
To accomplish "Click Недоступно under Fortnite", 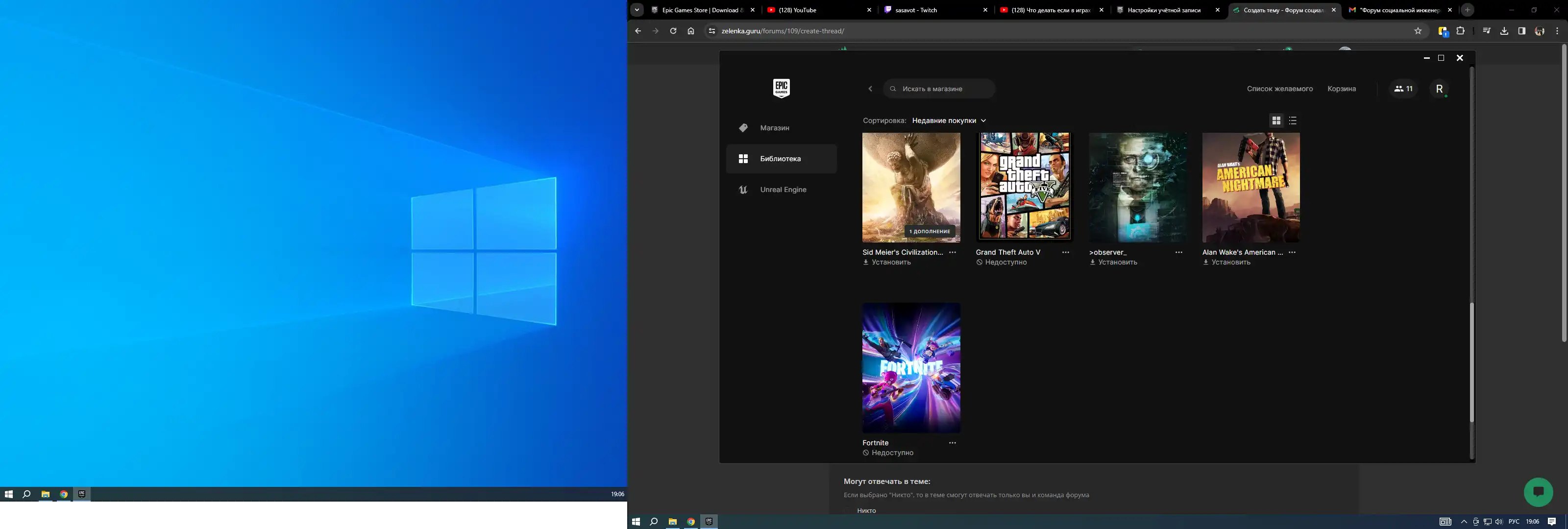I will coord(888,453).
